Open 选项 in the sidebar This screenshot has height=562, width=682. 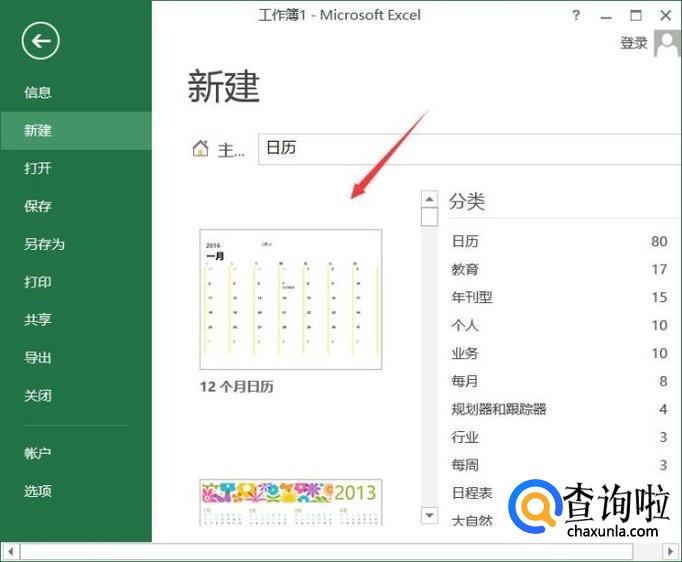click(38, 491)
